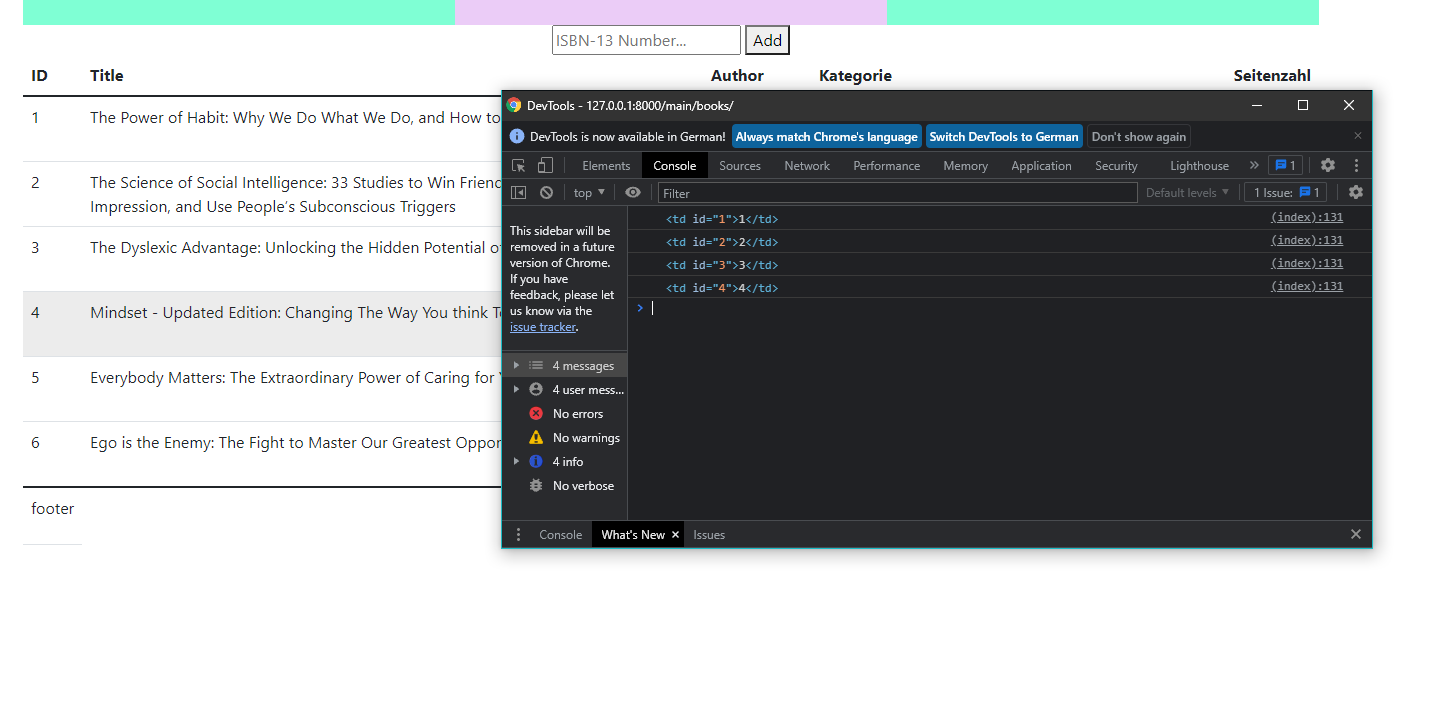
Task: Click the messages list icon
Action: 536,366
